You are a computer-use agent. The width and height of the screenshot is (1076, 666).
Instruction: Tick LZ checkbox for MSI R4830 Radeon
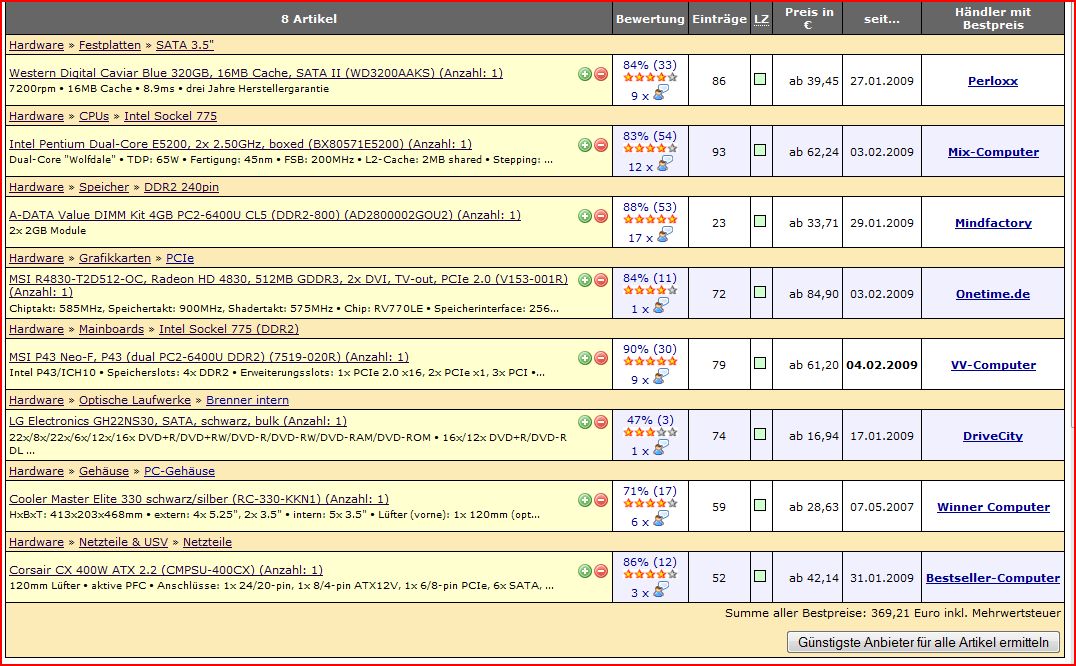760,292
